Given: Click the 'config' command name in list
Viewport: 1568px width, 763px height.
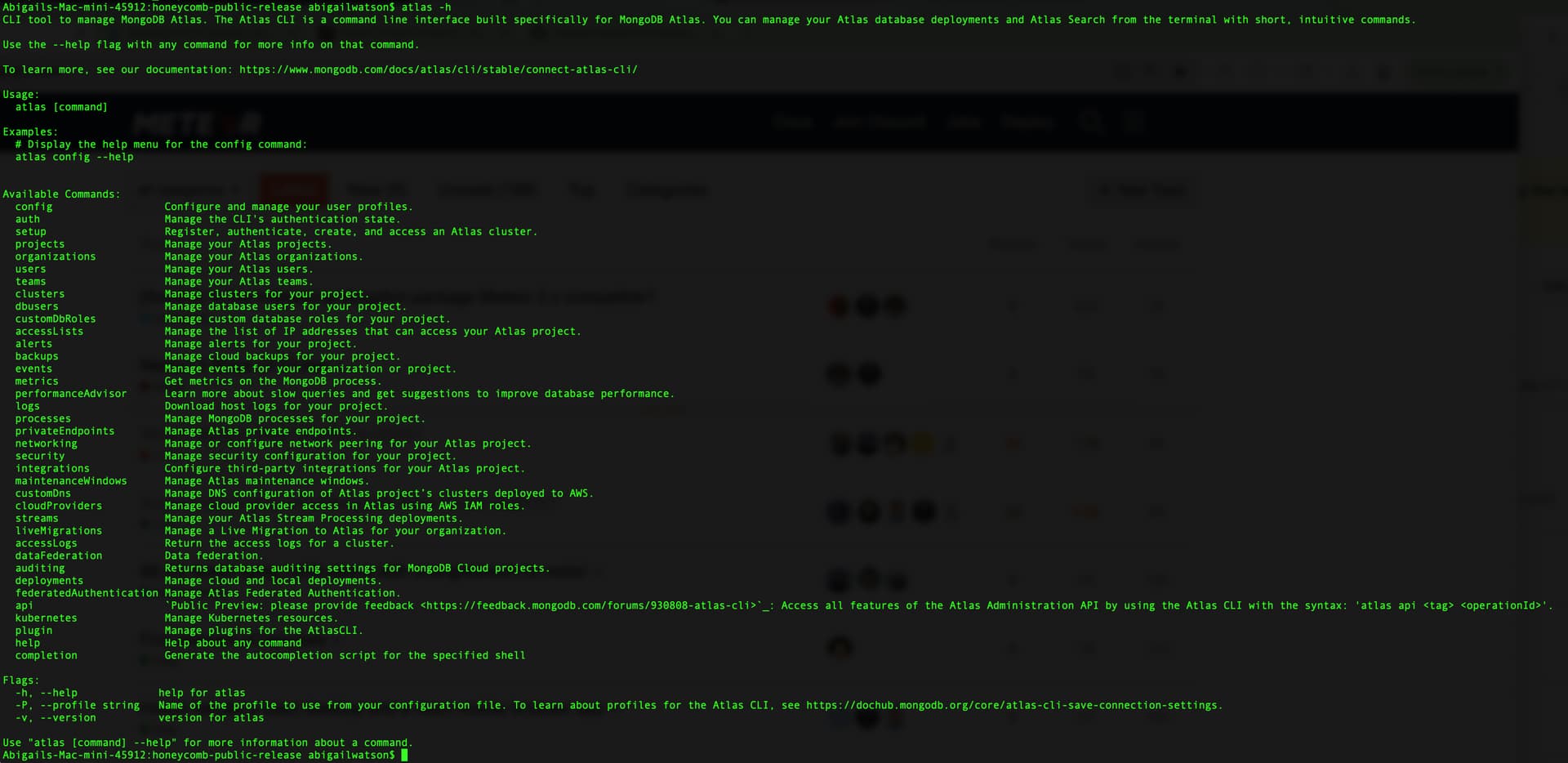Looking at the screenshot, I should pyautogui.click(x=33, y=207).
